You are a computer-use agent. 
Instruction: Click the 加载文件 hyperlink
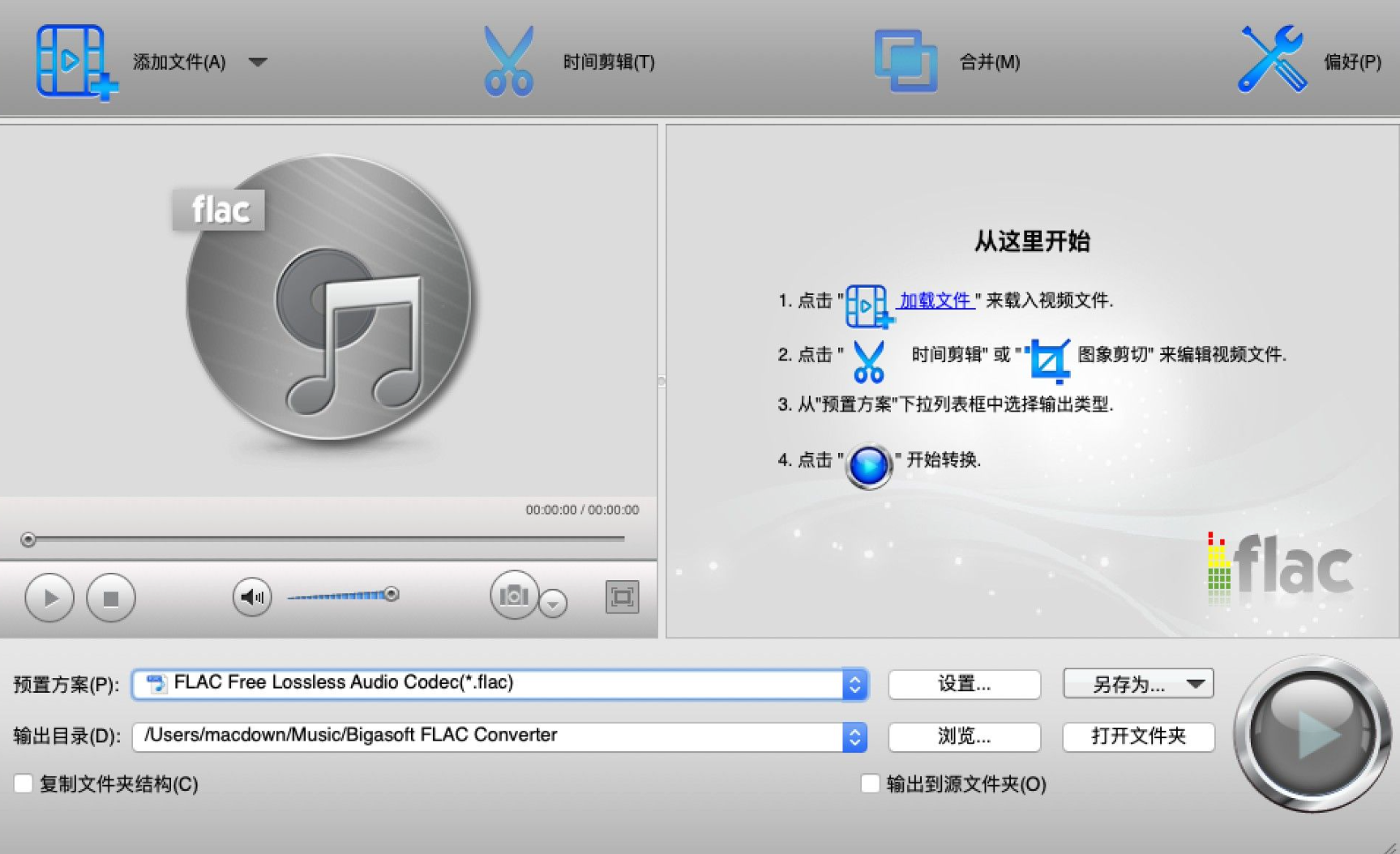pyautogui.click(x=935, y=301)
